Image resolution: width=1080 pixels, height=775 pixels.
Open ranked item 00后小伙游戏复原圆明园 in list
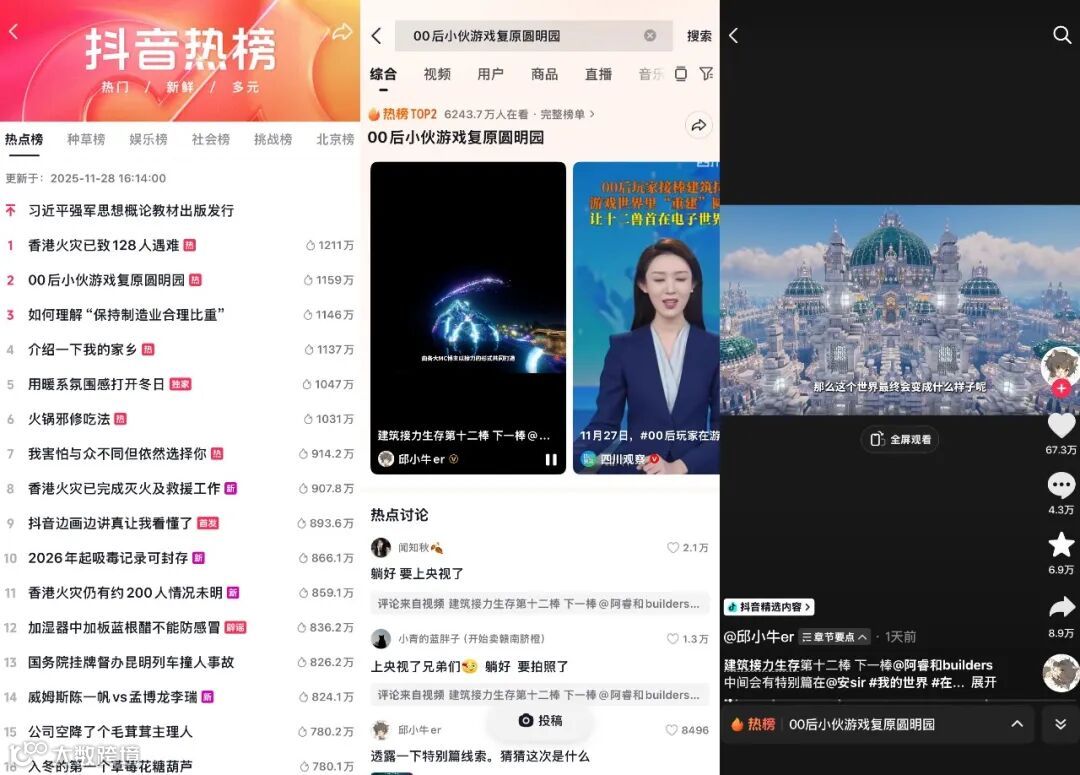(106, 280)
